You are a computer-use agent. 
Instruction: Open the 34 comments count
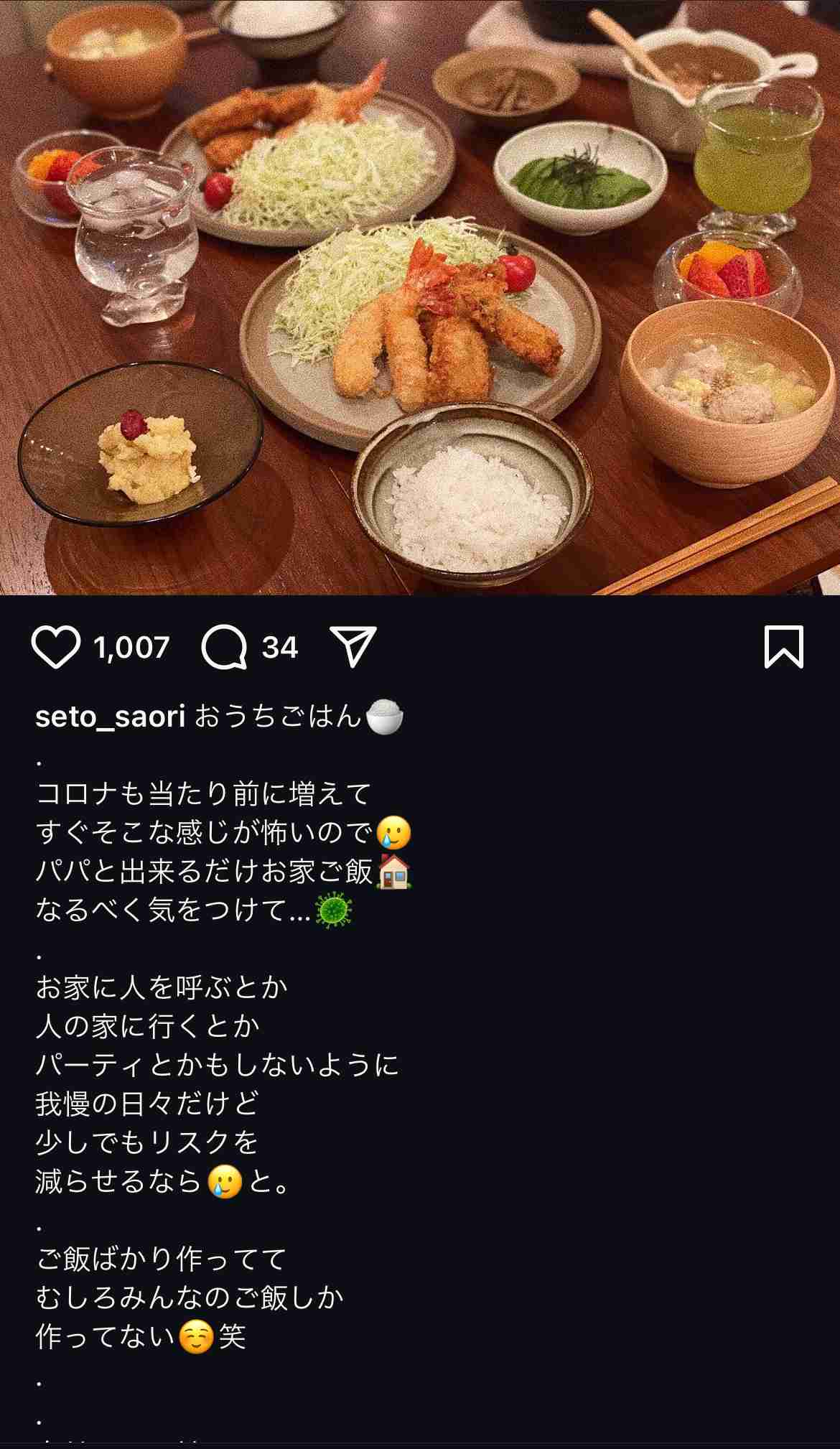(279, 648)
